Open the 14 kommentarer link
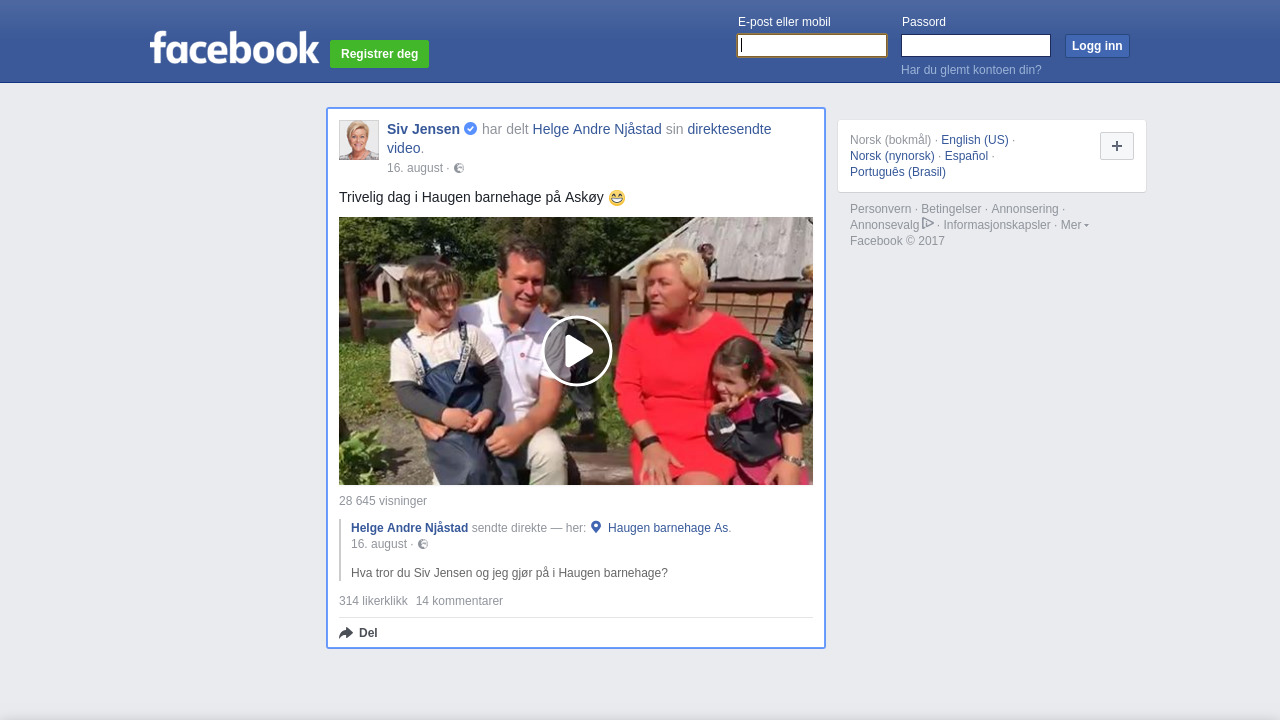This screenshot has width=1280, height=720. [459, 601]
